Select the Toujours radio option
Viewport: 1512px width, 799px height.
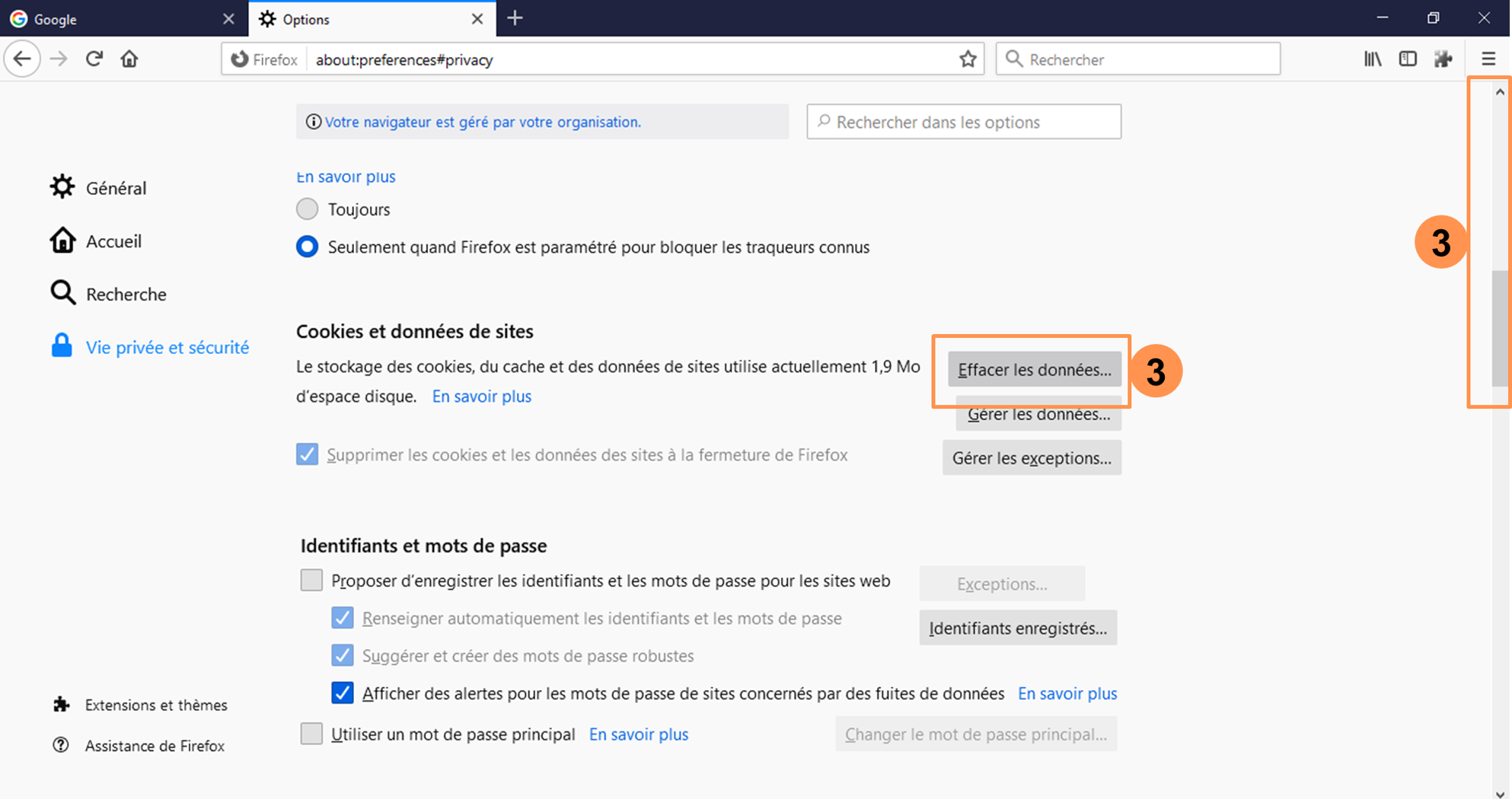(x=307, y=209)
